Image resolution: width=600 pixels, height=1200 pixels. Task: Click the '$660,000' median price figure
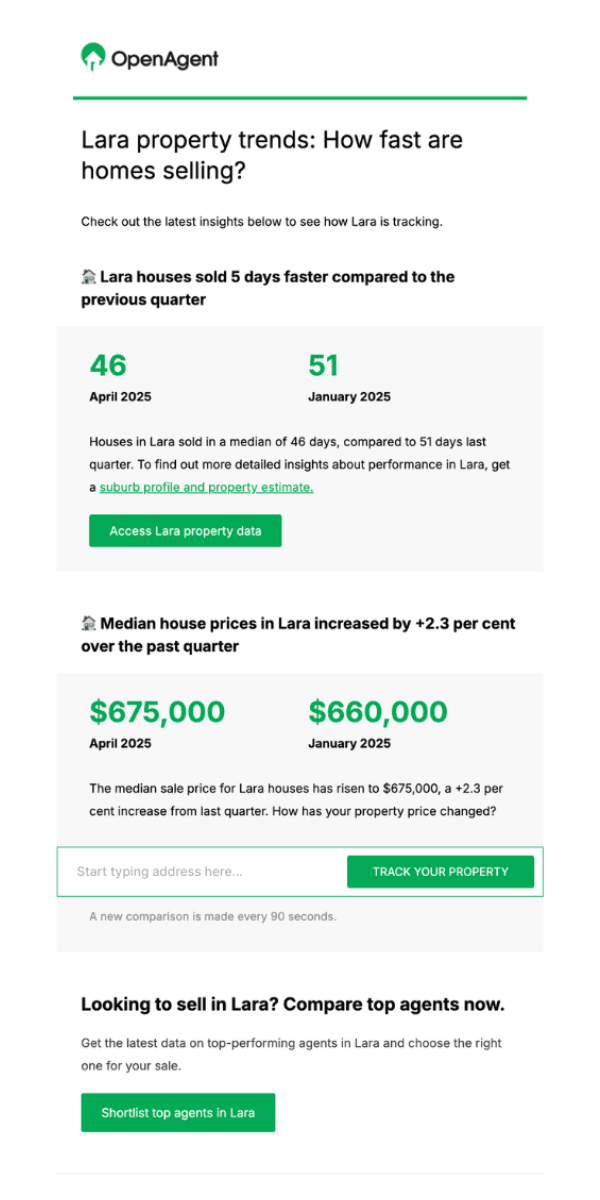[378, 712]
